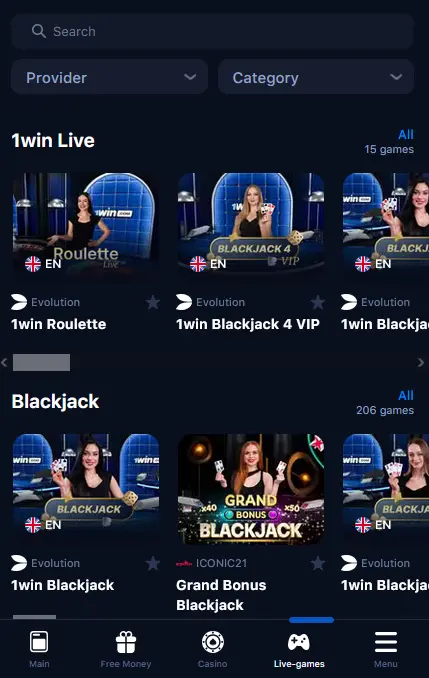Toggle favorite star for 1win Blackjack 4 VIP
The image size is (429, 678).
pyautogui.click(x=317, y=302)
